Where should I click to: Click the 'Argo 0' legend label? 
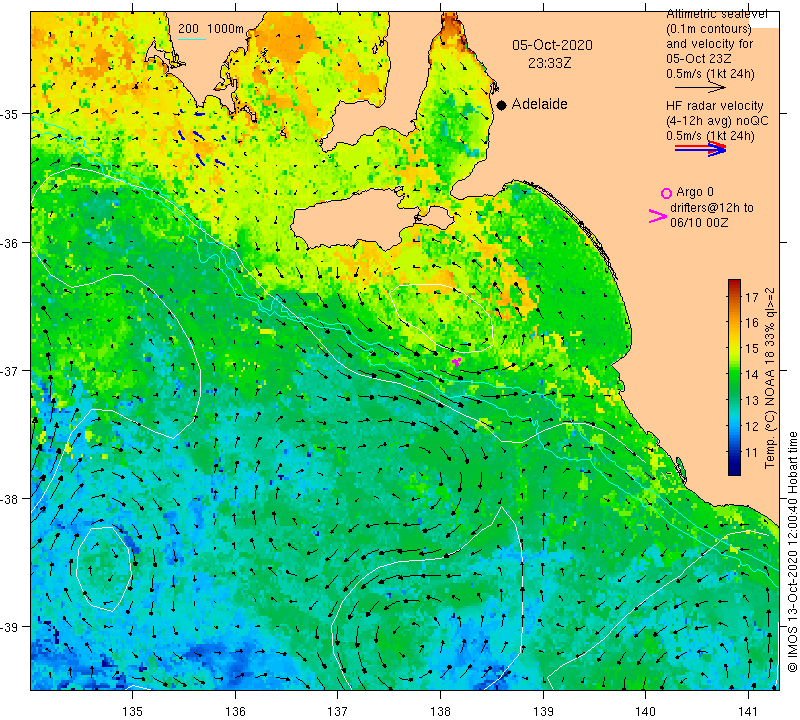coord(694,192)
